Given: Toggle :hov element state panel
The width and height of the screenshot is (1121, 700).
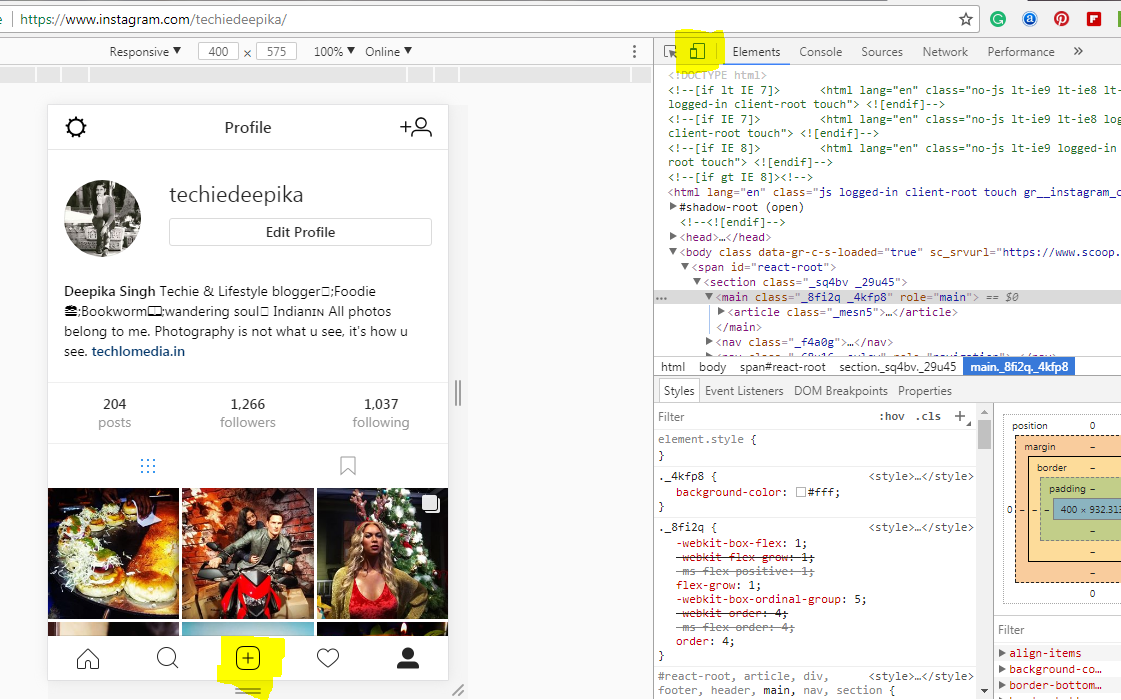Looking at the screenshot, I should click(892, 416).
